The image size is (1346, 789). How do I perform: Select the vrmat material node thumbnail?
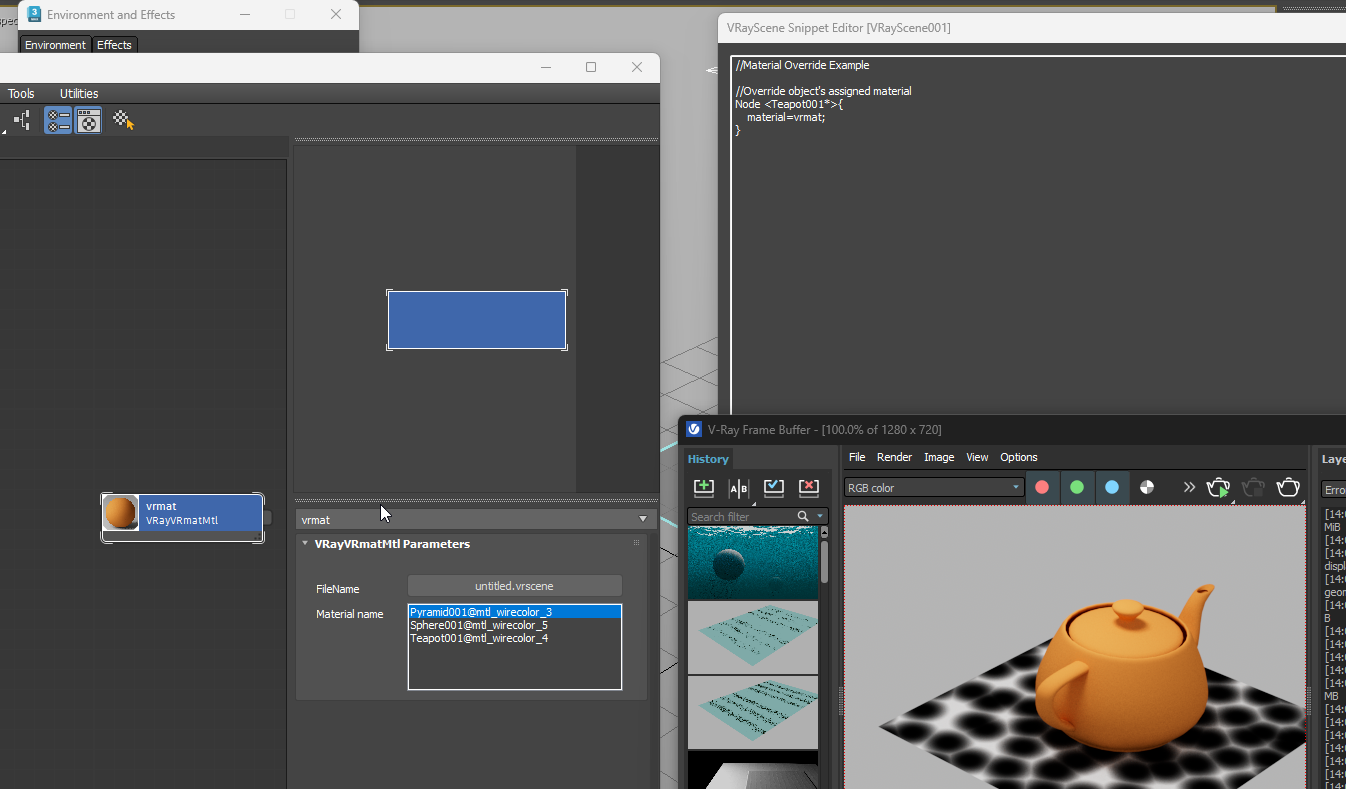(121, 513)
